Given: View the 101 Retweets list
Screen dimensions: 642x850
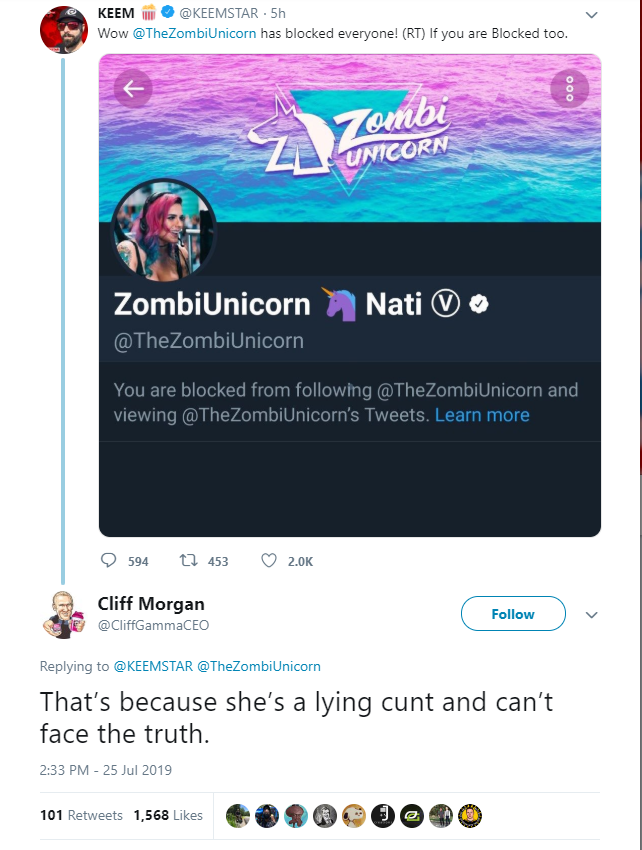Looking at the screenshot, I should pos(81,815).
